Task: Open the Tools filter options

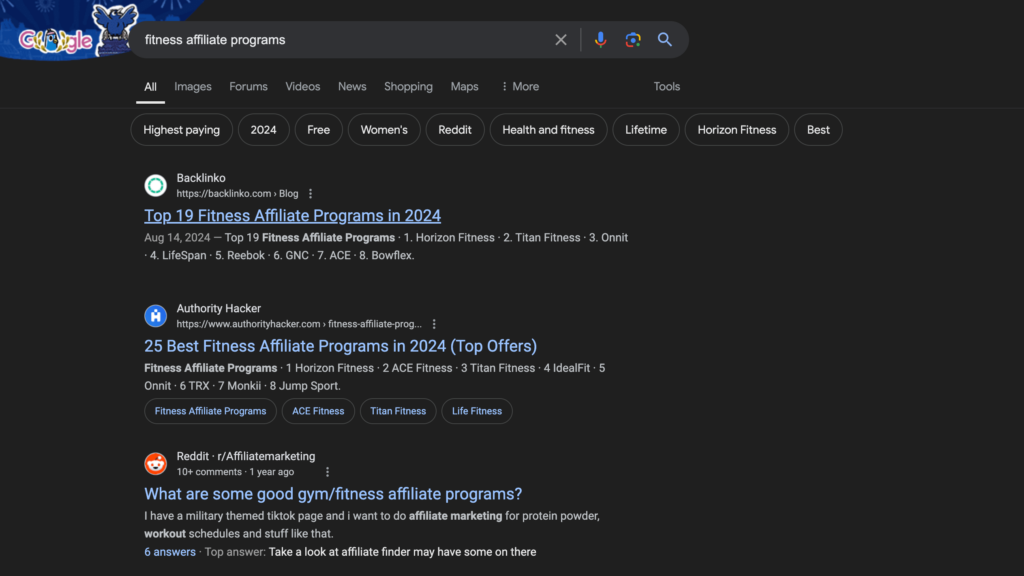Action: [x=666, y=87]
